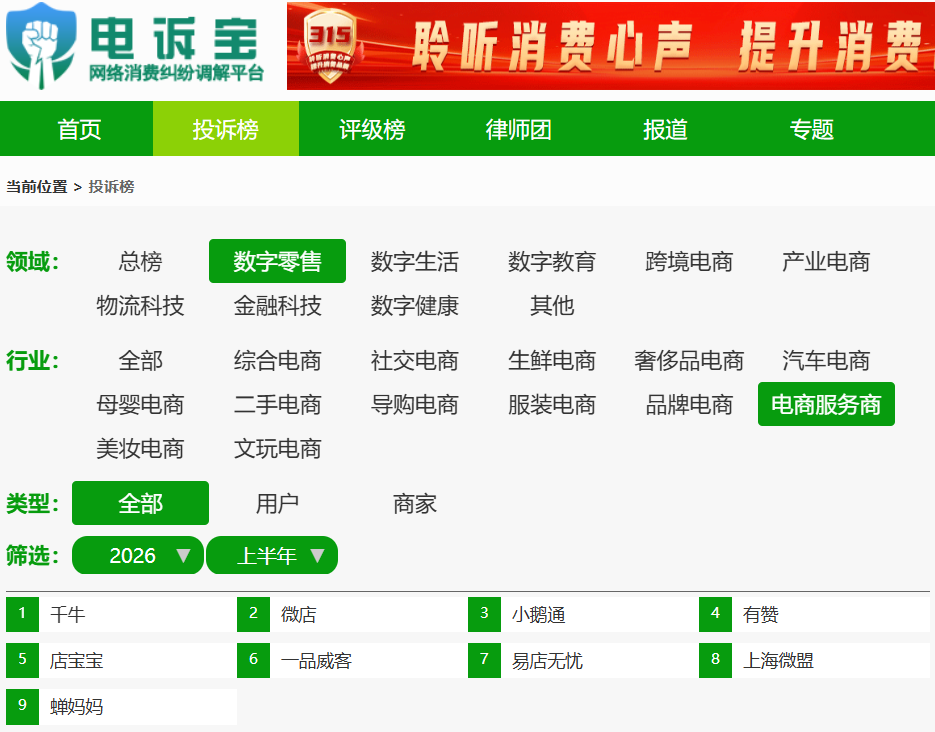The height and width of the screenshot is (732, 935).
Task: Open the rank 8 entry 上海微盟
Action: [814, 660]
